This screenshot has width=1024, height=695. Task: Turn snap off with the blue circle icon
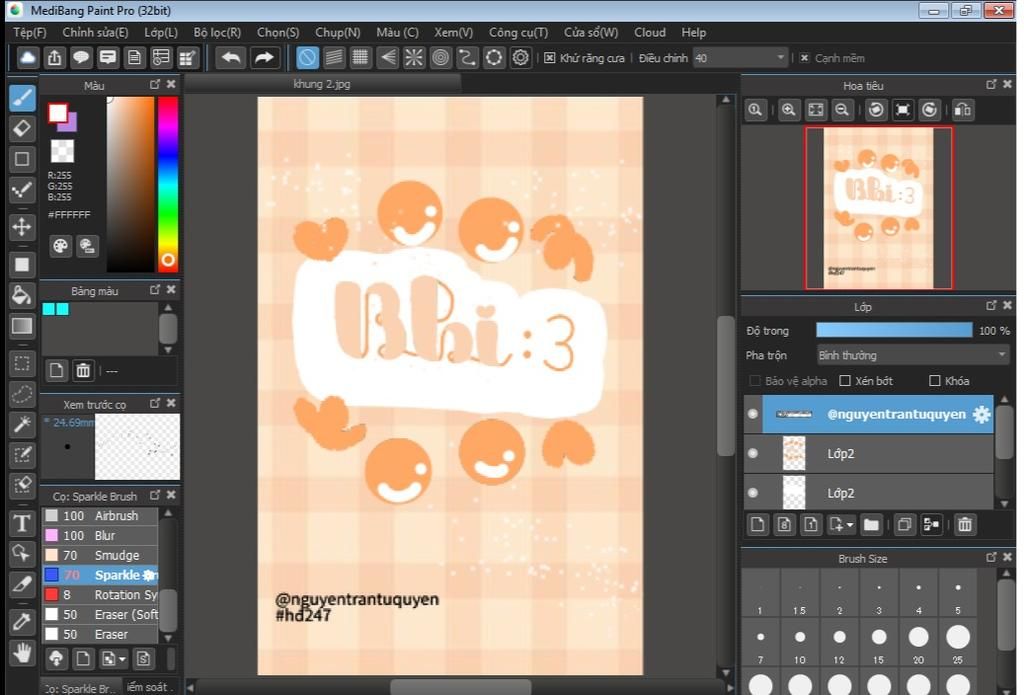point(307,58)
